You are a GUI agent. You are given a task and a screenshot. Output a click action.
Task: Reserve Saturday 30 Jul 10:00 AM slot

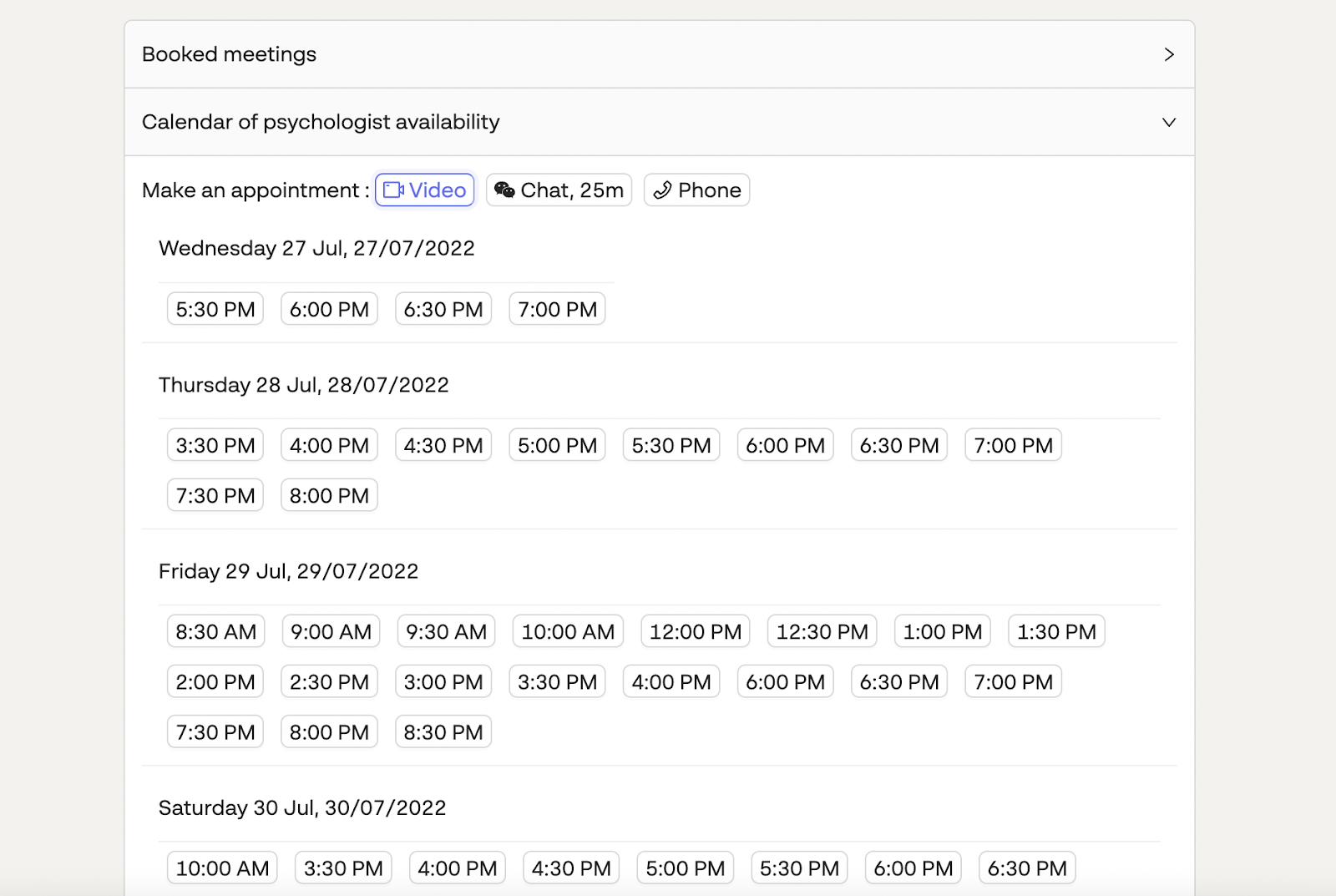[222, 868]
